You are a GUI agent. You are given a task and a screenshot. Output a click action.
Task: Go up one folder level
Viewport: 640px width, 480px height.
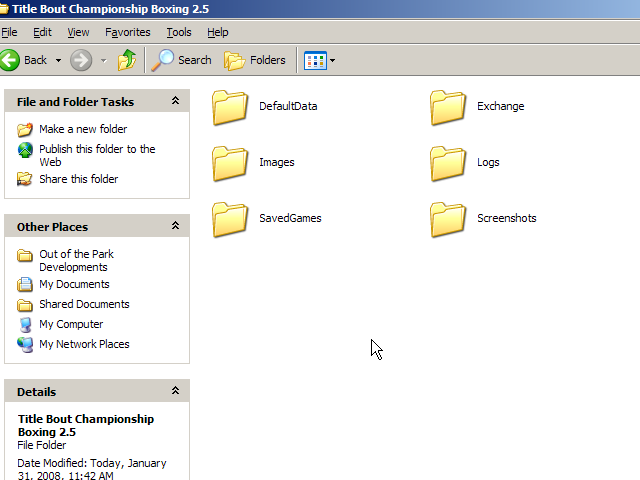127,60
